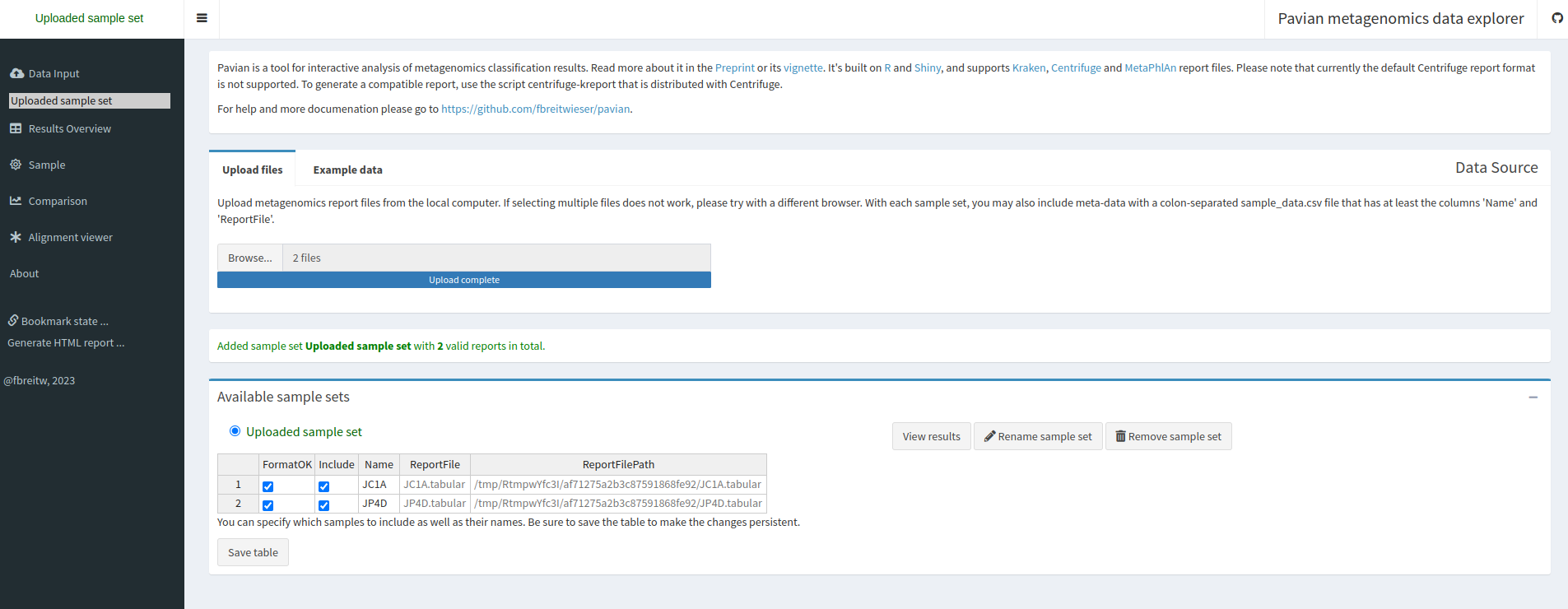
Task: Open the Kraken hyperlink in description
Action: coord(1028,67)
